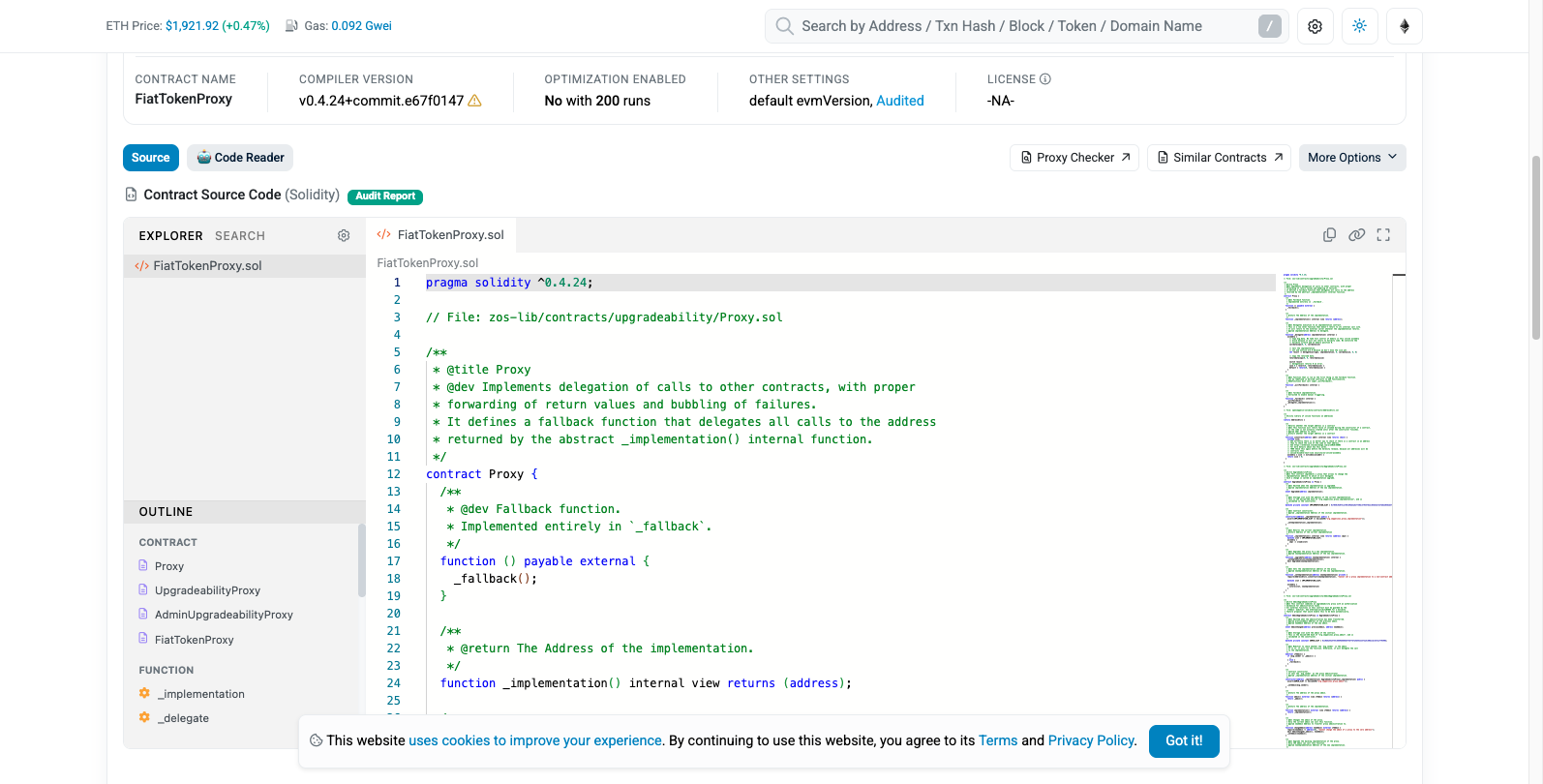The image size is (1543, 784).
Task: Click the slash shortcut key badge
Action: click(1270, 26)
